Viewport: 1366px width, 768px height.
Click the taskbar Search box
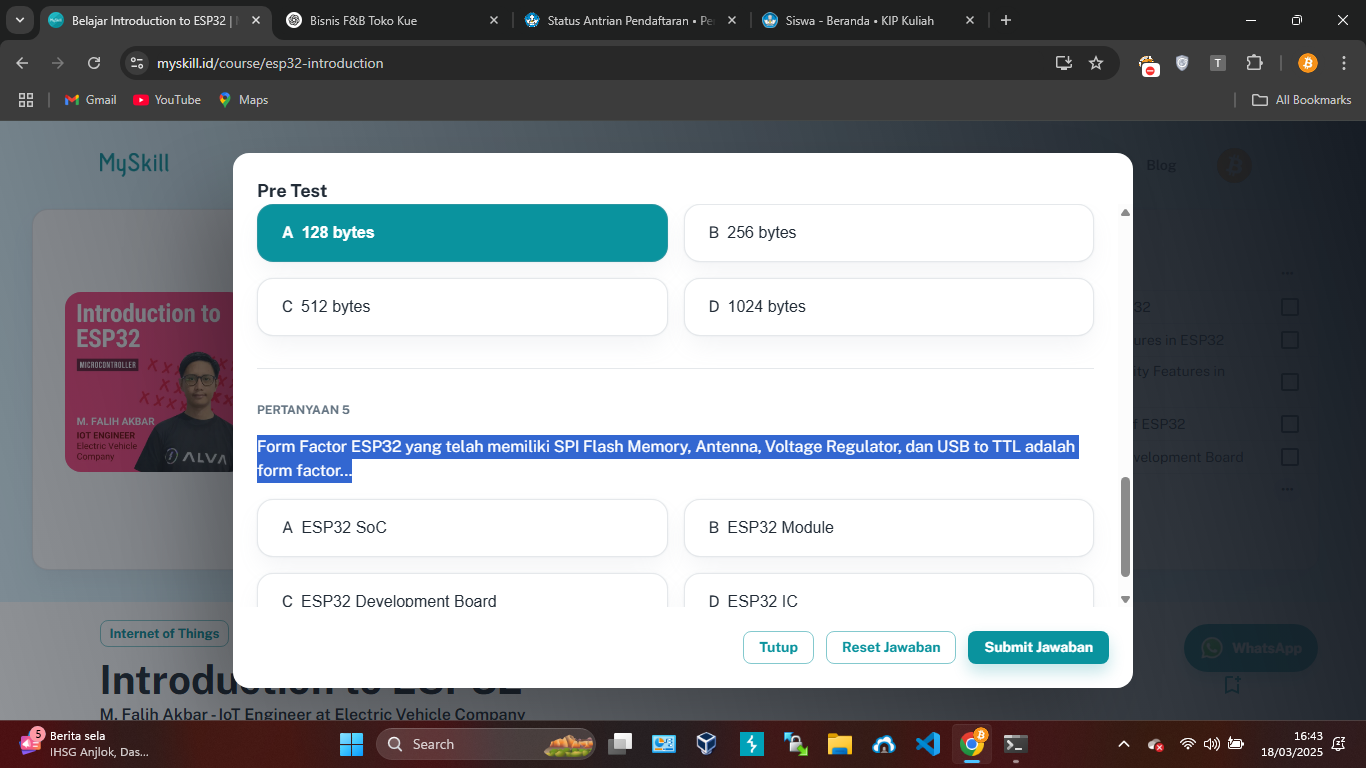click(x=486, y=744)
